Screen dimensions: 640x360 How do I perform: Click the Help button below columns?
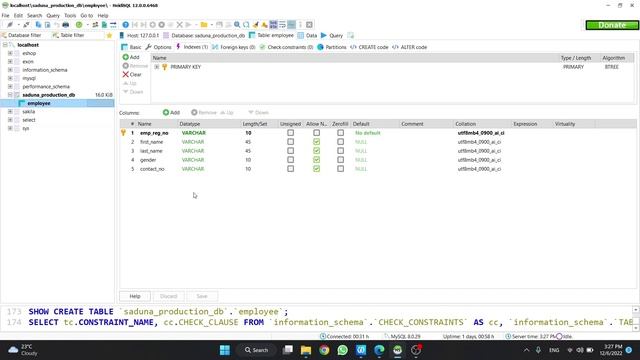coord(135,296)
